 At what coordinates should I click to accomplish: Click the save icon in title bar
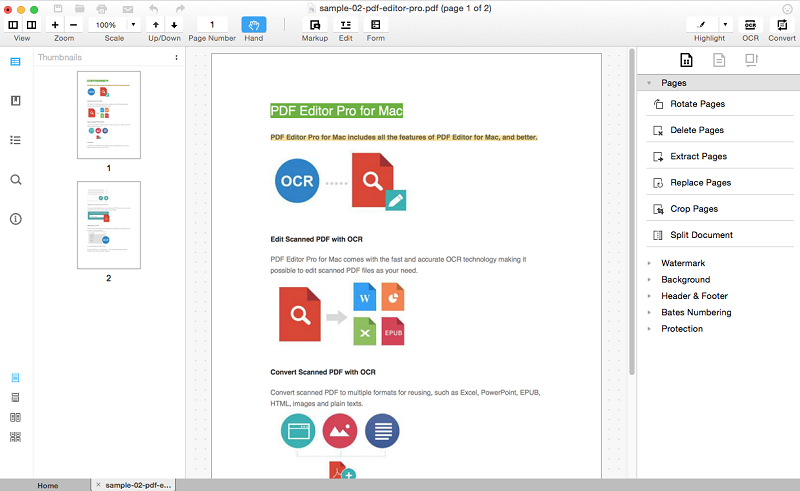click(58, 9)
